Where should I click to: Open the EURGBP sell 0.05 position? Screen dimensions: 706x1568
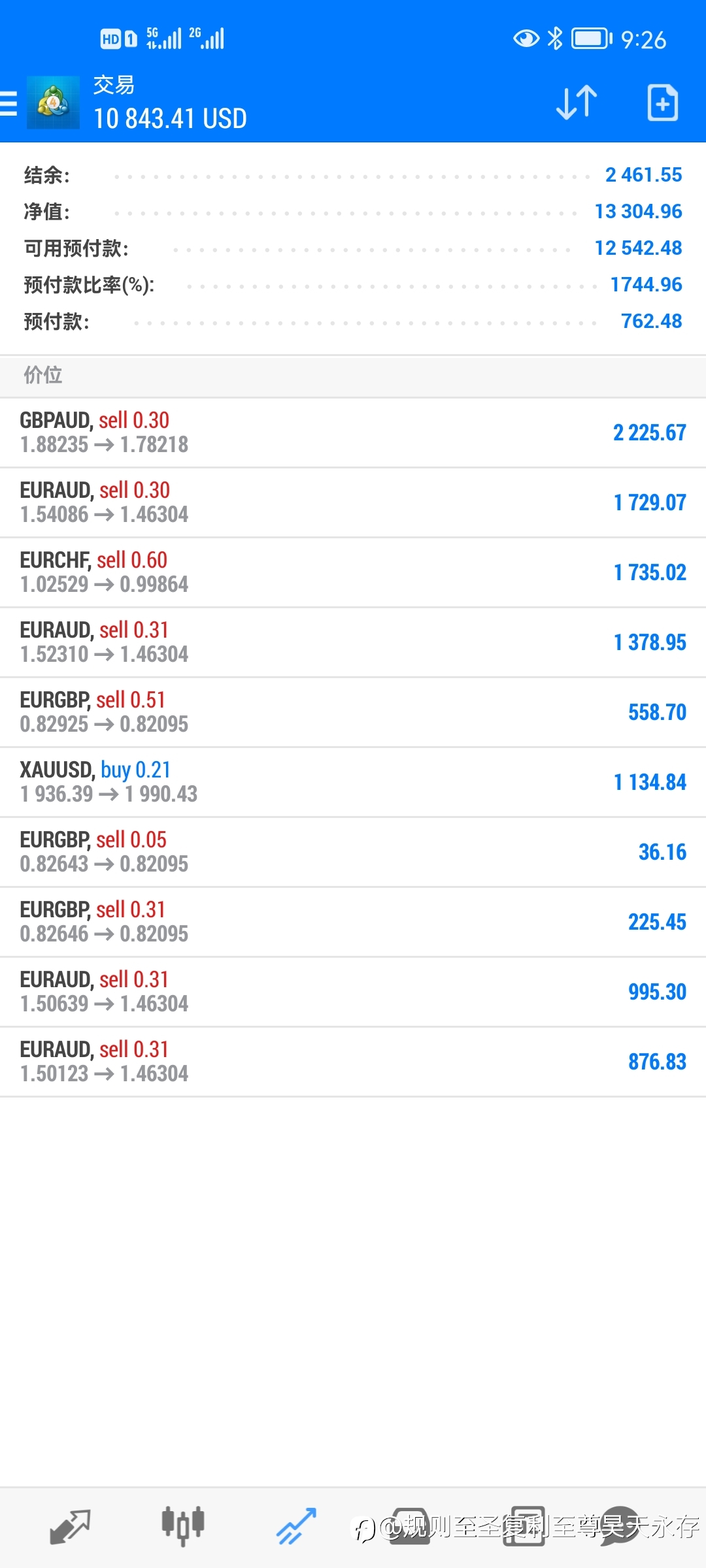tap(353, 852)
